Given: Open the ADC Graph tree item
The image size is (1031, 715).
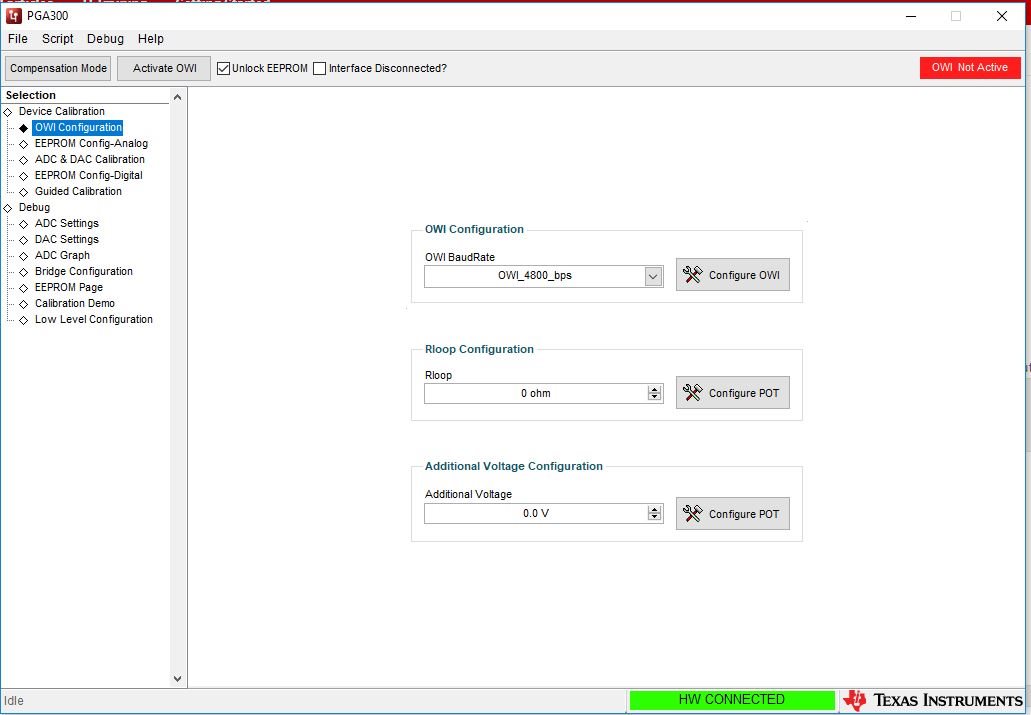Looking at the screenshot, I should [x=62, y=255].
